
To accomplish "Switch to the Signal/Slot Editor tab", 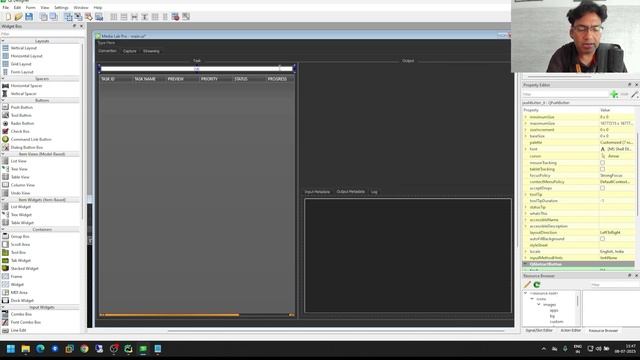I will (x=539, y=331).
